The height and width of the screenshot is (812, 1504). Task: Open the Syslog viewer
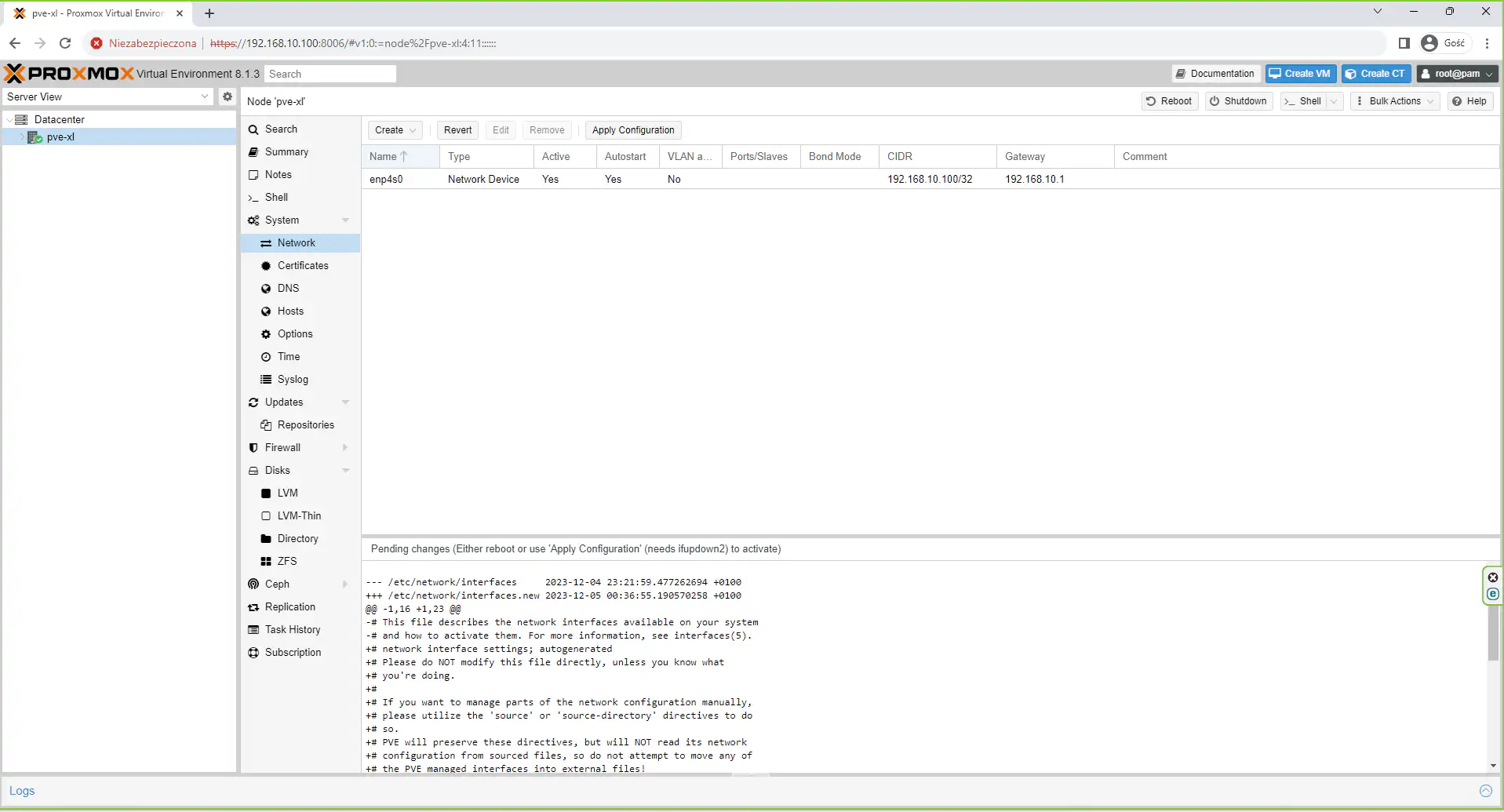(292, 380)
